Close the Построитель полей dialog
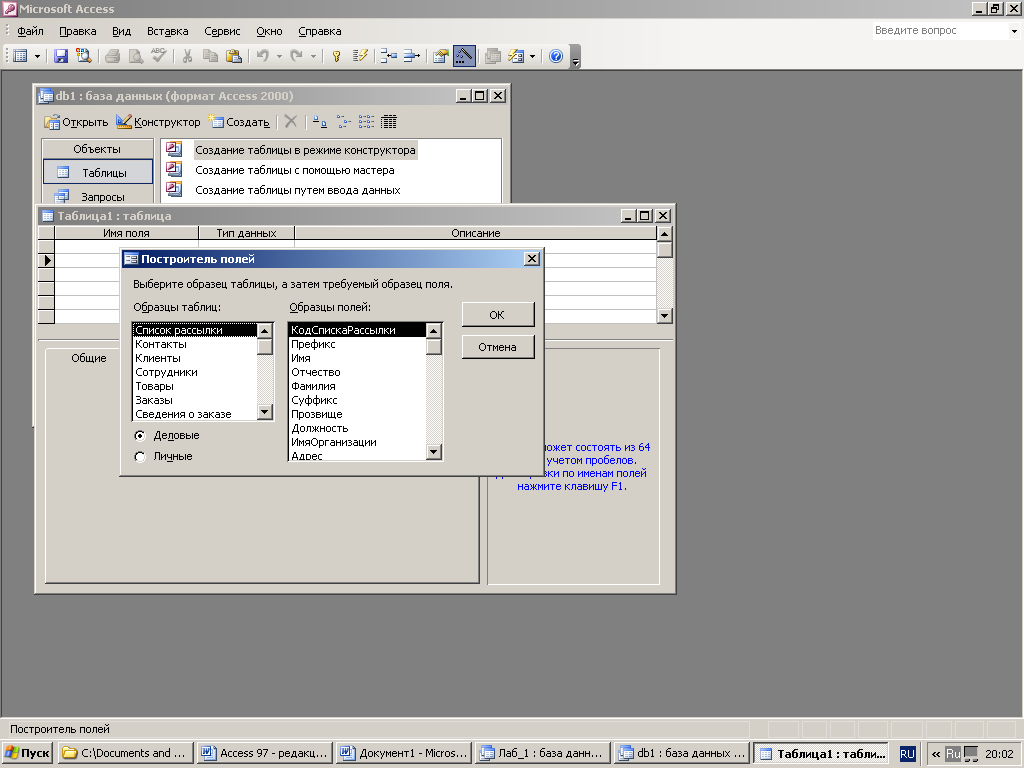The image size is (1024, 768). [x=532, y=259]
